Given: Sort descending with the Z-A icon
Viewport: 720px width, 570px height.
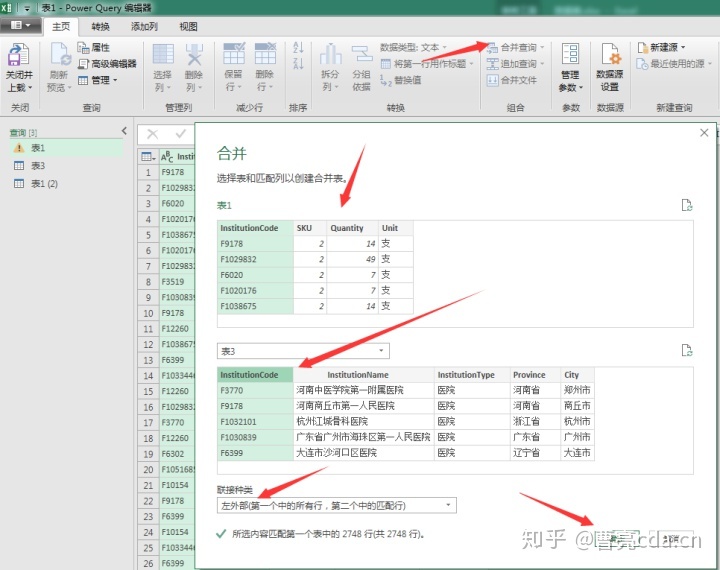Looking at the screenshot, I should tap(298, 63).
